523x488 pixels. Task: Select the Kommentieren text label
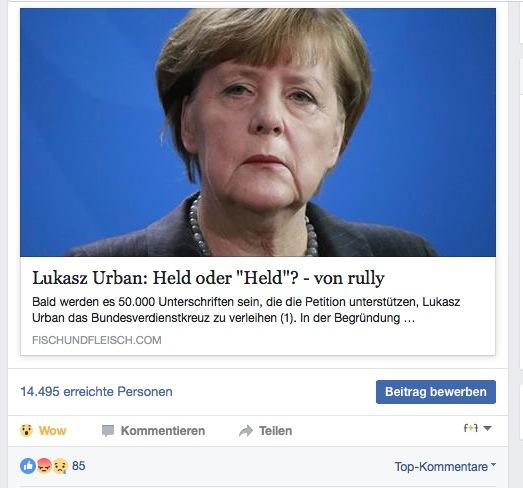point(163,431)
